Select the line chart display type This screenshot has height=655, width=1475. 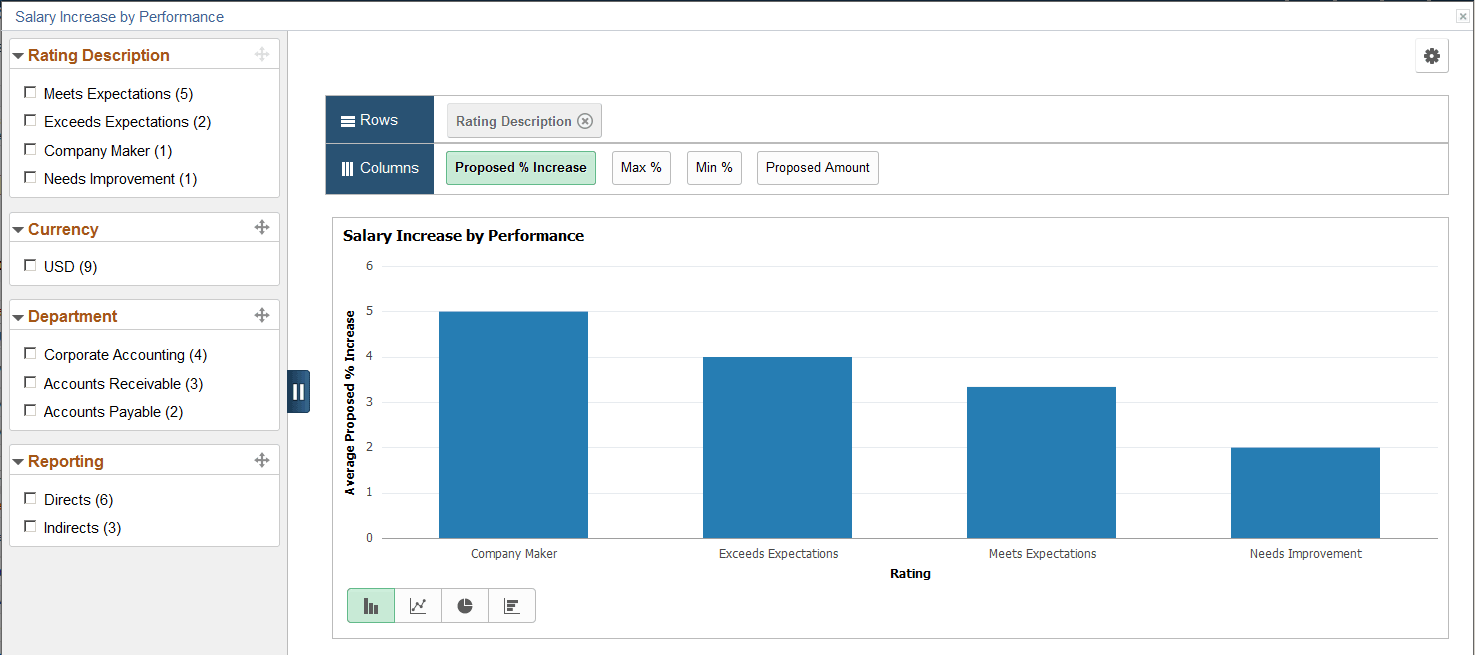click(x=418, y=605)
